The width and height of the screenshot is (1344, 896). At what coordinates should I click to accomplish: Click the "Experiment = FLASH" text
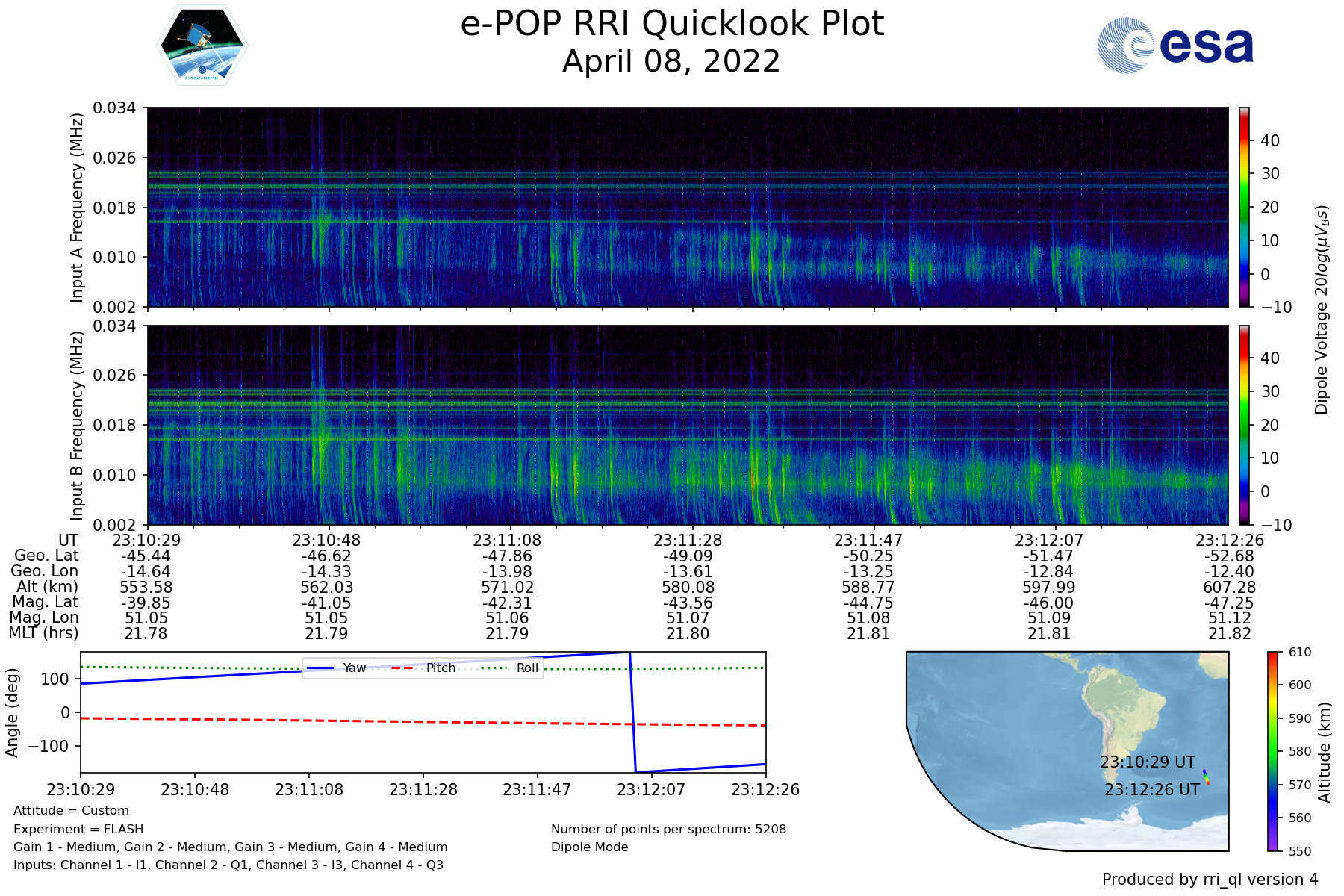pos(78,829)
